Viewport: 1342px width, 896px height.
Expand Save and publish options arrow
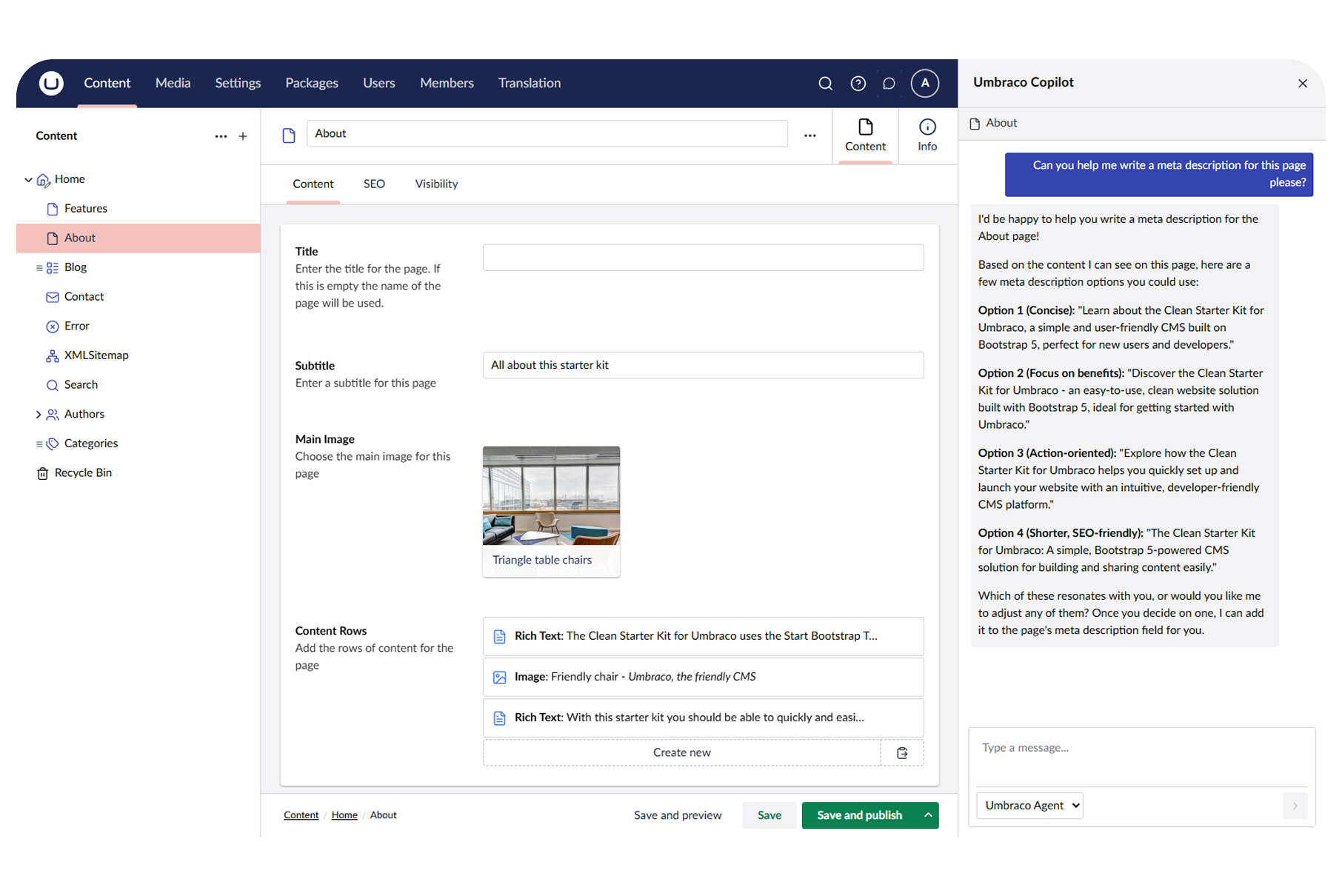[928, 815]
